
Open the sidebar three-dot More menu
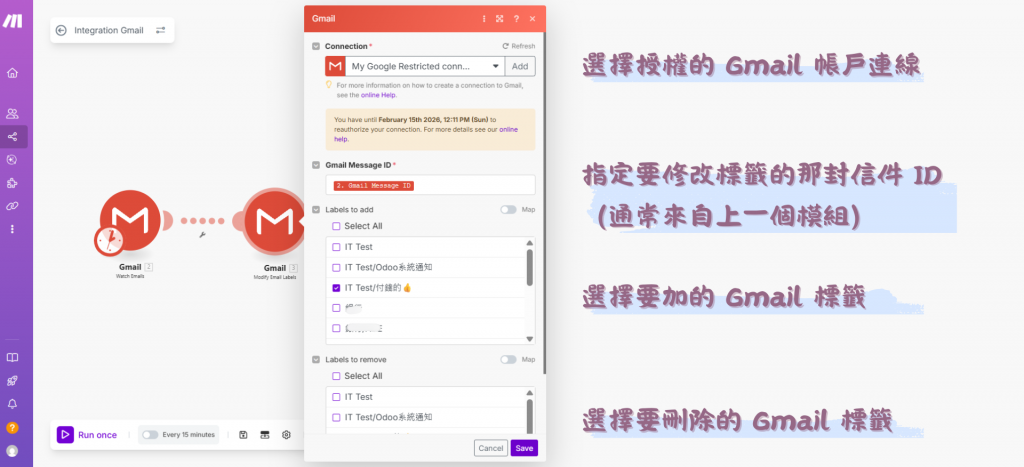tap(12, 229)
